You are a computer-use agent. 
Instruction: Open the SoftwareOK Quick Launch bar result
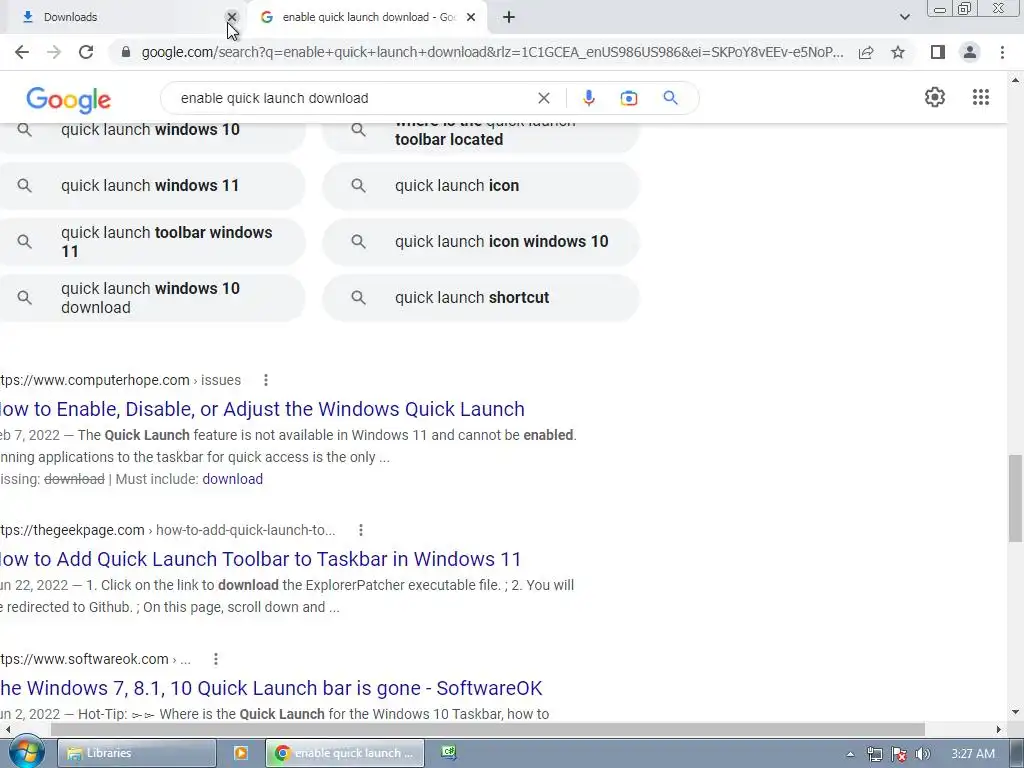click(x=271, y=688)
